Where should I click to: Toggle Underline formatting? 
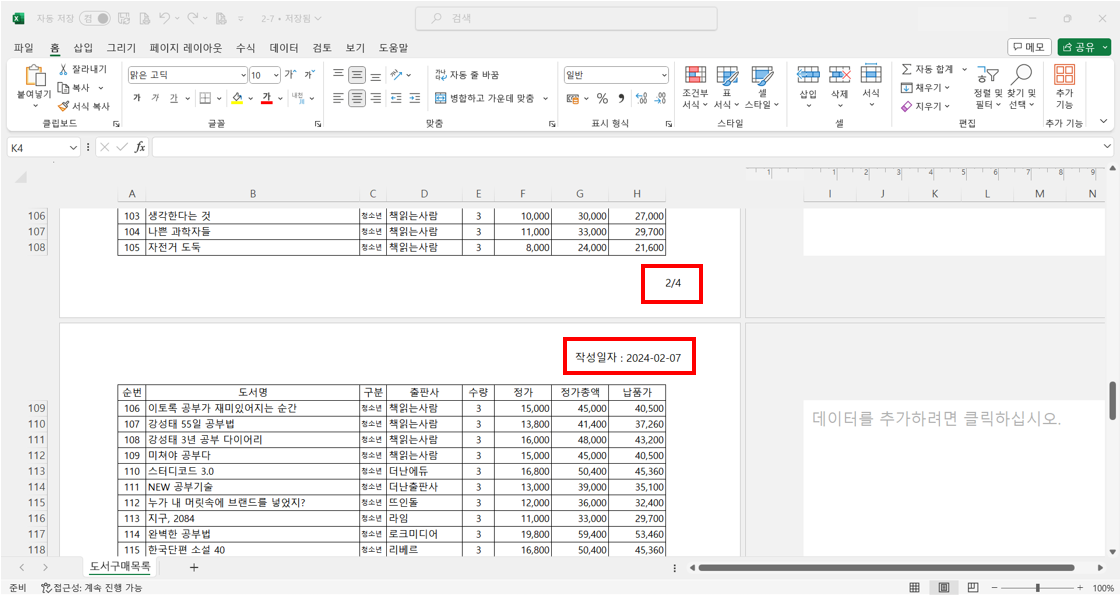pos(174,98)
